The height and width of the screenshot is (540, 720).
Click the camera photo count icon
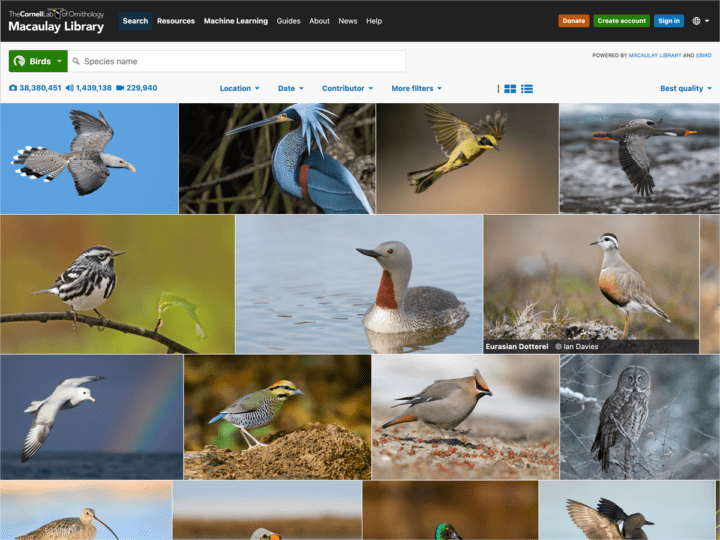click(x=13, y=88)
